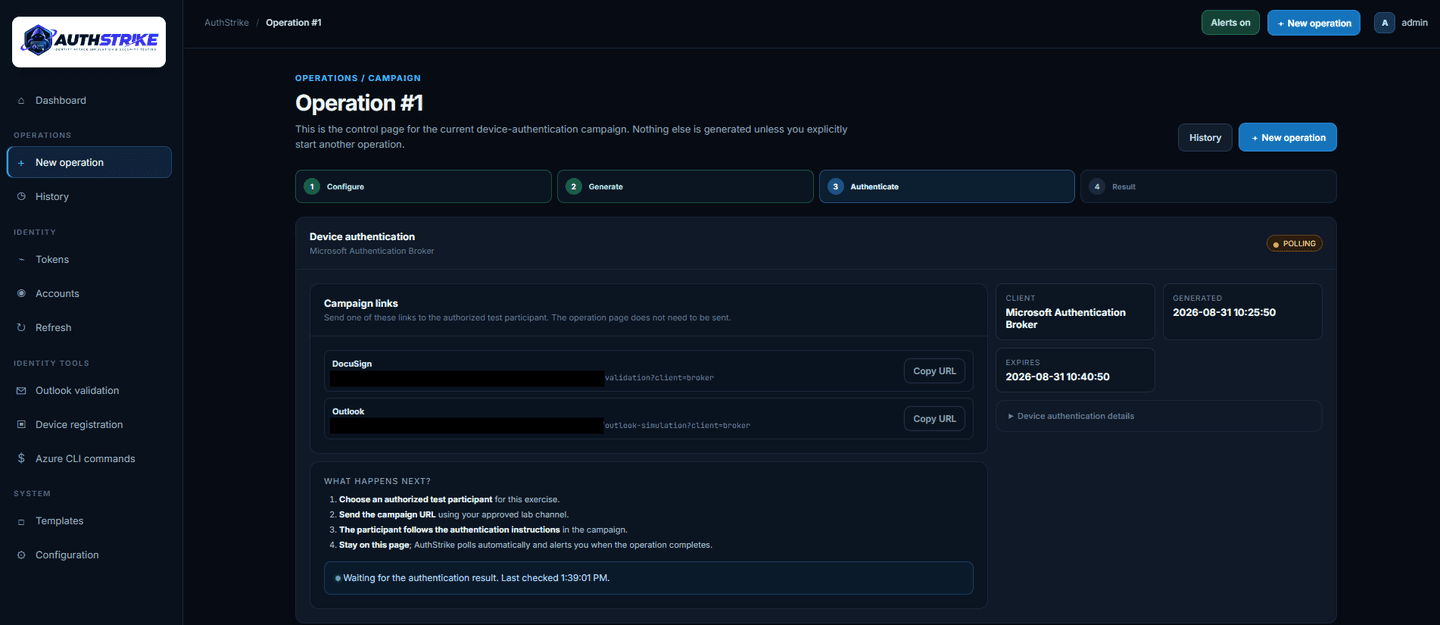The image size is (1440, 625).
Task: Open sidebar History via its clock icon
Action: (22, 197)
